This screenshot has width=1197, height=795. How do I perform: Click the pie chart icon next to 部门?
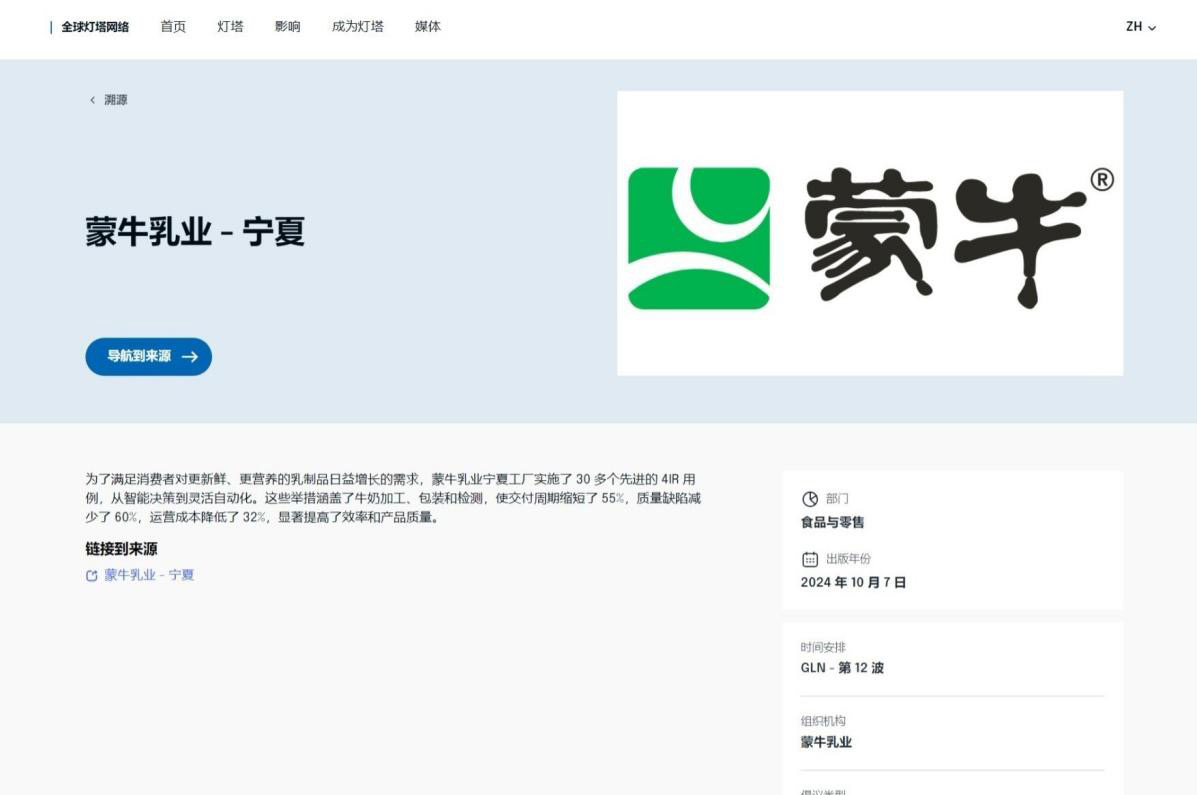pyautogui.click(x=810, y=499)
